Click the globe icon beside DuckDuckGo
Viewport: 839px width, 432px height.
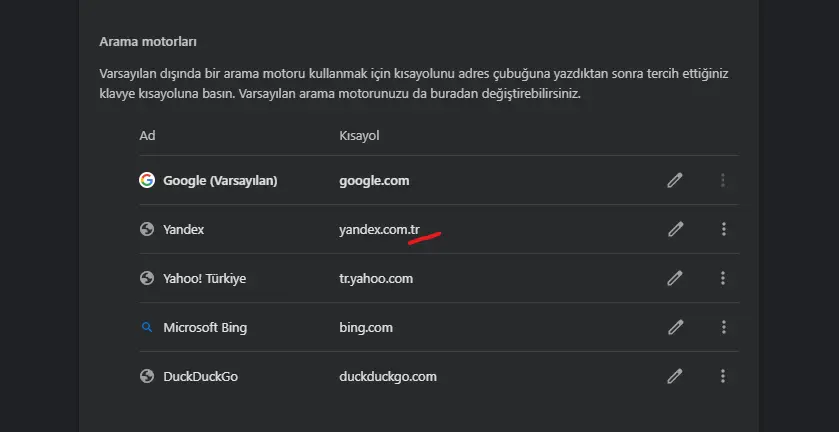pos(147,376)
